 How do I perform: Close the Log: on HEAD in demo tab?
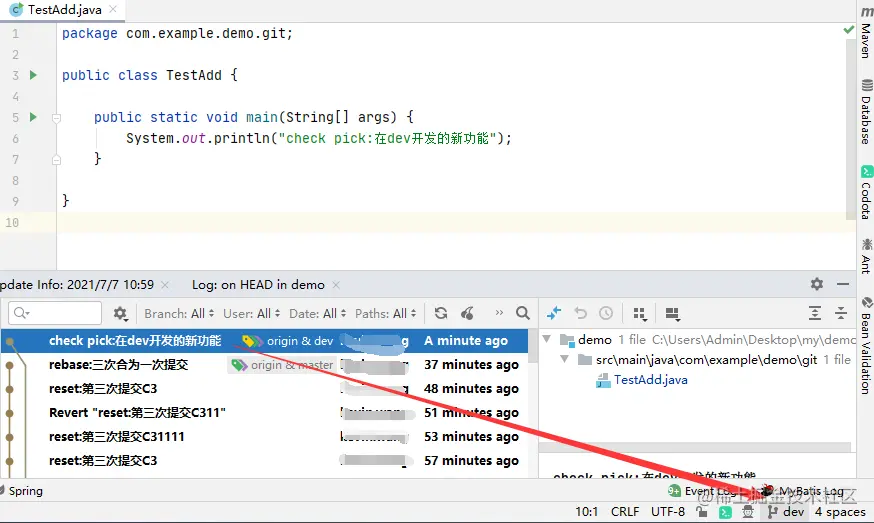(336, 285)
